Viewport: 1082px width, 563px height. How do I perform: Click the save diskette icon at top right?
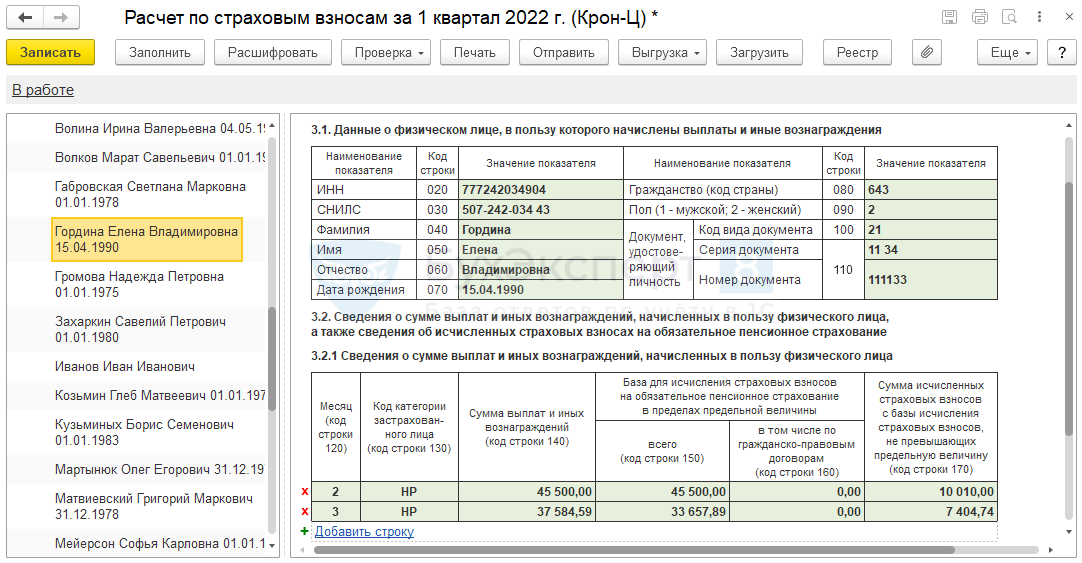(950, 17)
